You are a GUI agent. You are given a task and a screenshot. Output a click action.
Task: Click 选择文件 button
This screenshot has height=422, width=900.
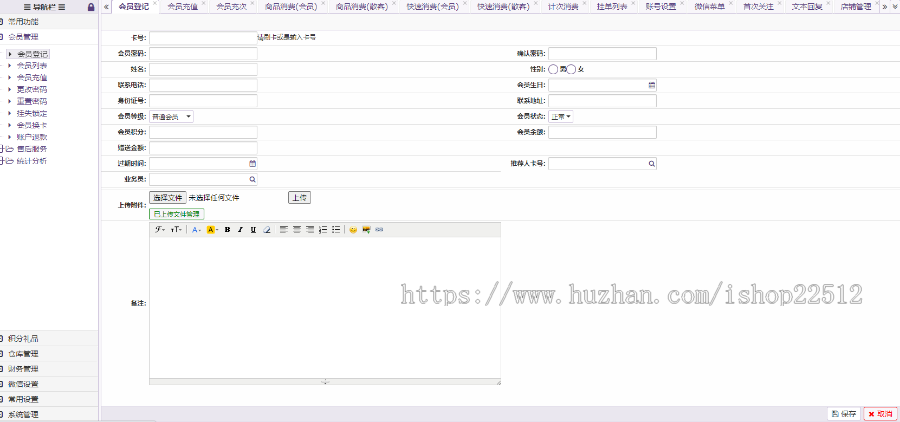tap(168, 198)
